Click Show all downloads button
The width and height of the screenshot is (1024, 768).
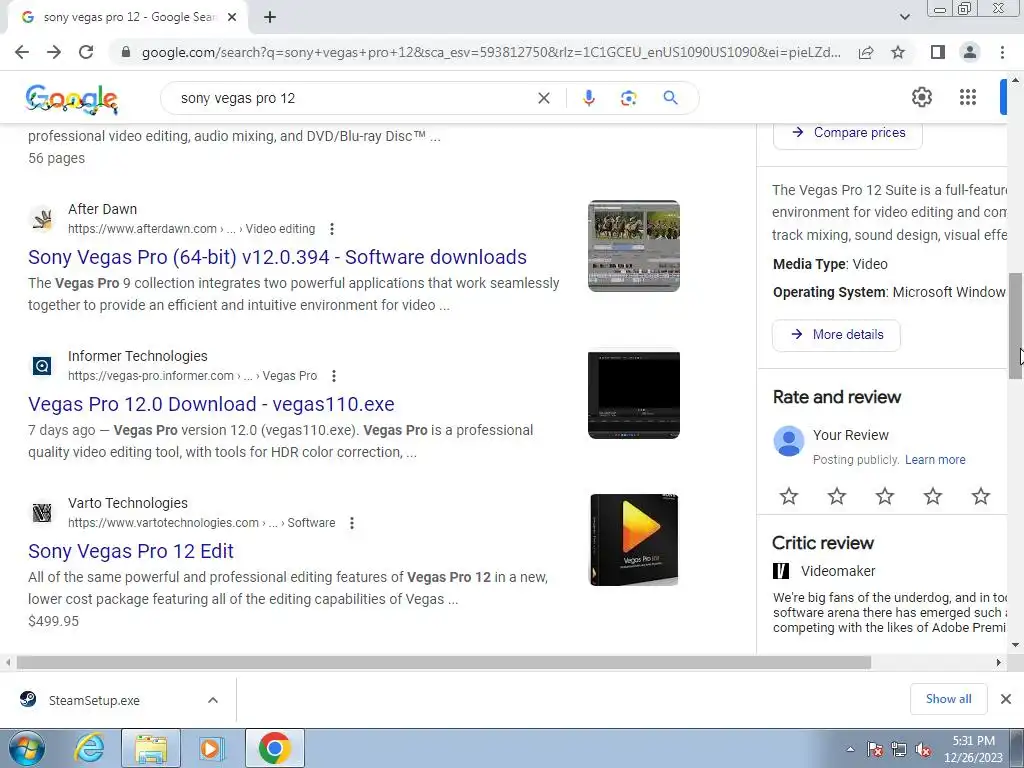(x=948, y=699)
